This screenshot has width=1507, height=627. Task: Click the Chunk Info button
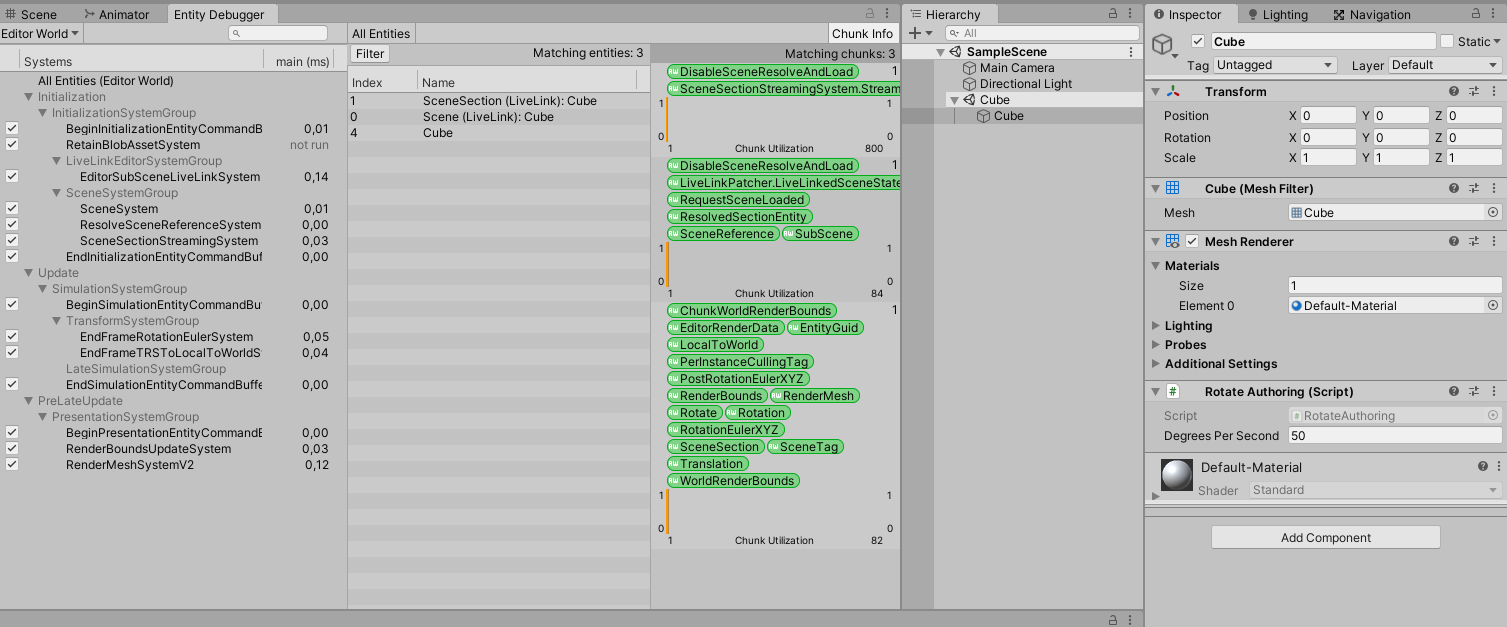[x=862, y=33]
